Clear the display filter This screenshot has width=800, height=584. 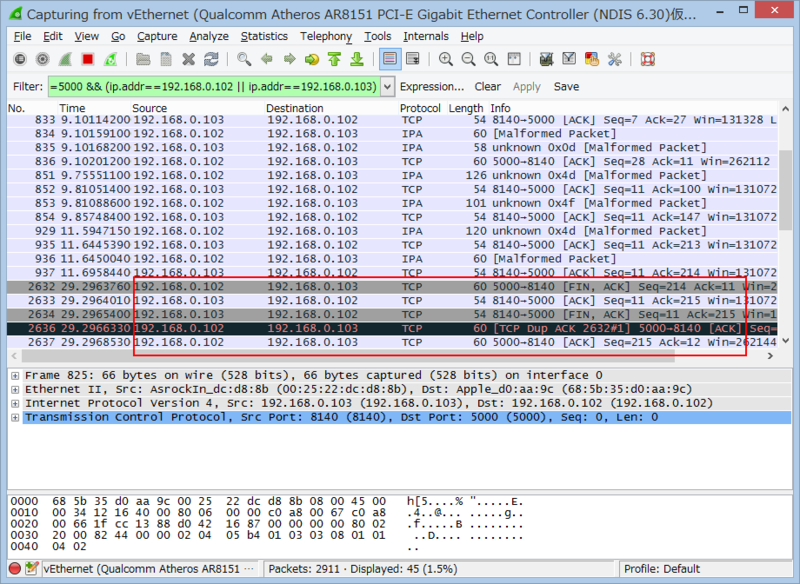(487, 87)
